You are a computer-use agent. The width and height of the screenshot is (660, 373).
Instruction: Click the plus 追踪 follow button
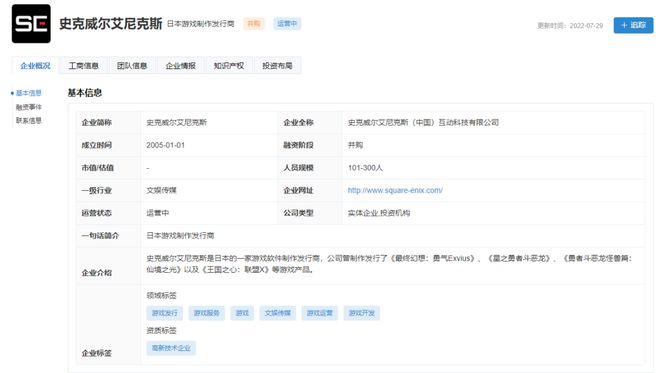(633, 25)
